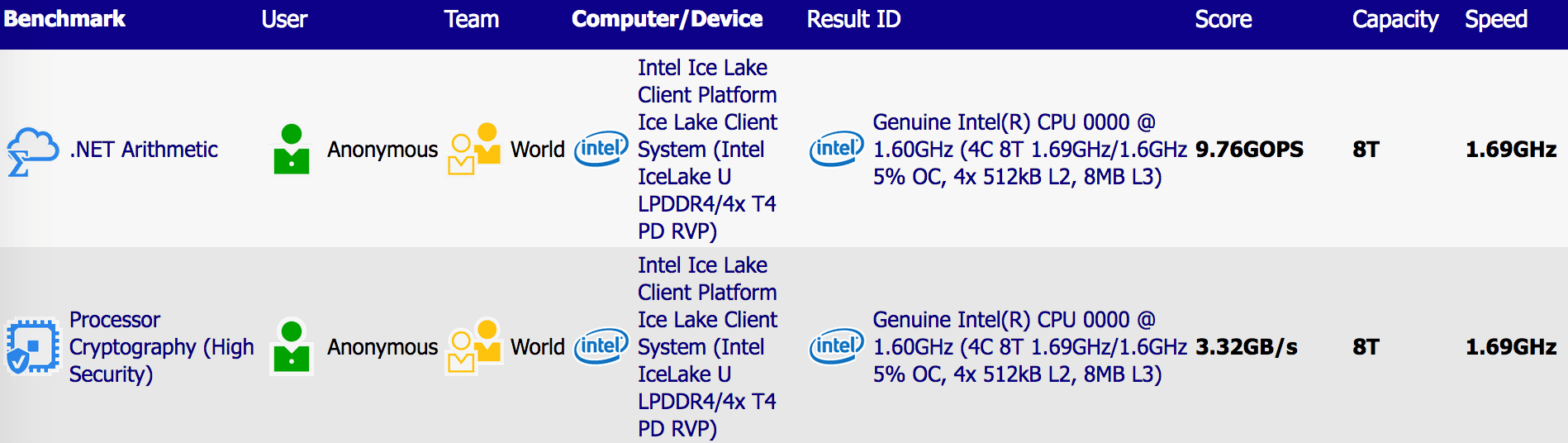Open the Processor Cryptography (High Security) link

point(161,347)
